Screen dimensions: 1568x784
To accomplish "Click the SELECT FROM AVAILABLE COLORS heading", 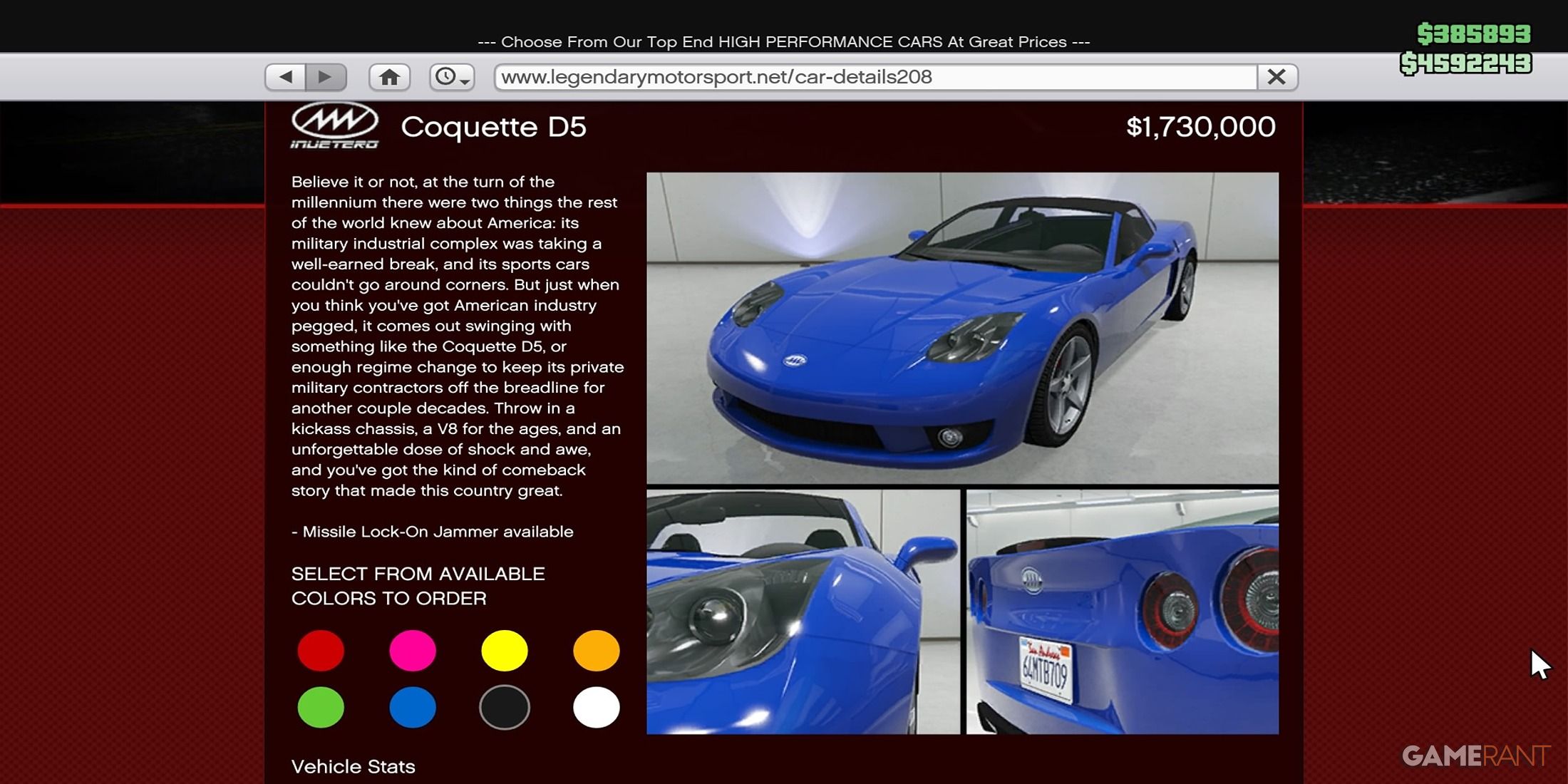I will (418, 586).
